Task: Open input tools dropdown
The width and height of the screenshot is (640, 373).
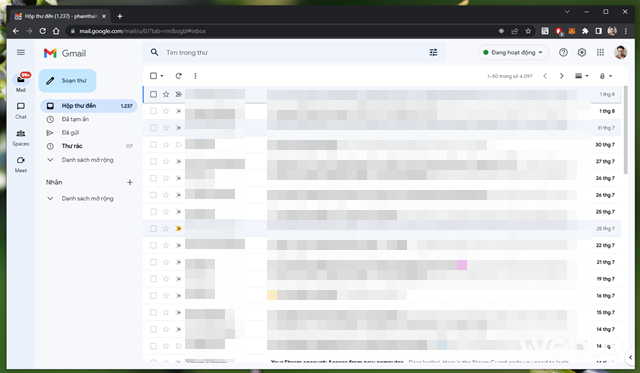Action: [x=606, y=76]
